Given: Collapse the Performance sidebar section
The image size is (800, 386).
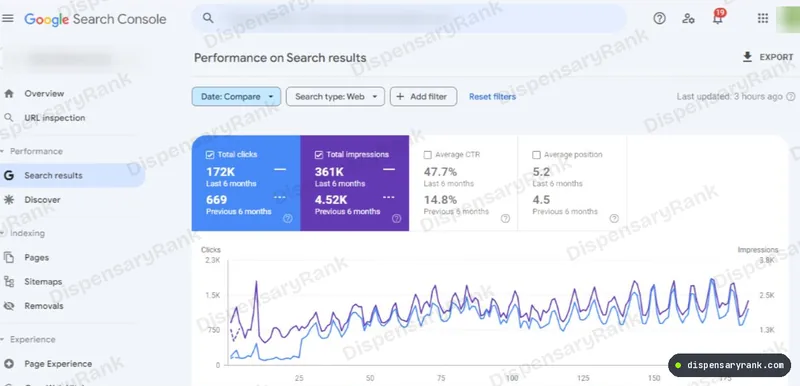Looking at the screenshot, I should (32, 151).
